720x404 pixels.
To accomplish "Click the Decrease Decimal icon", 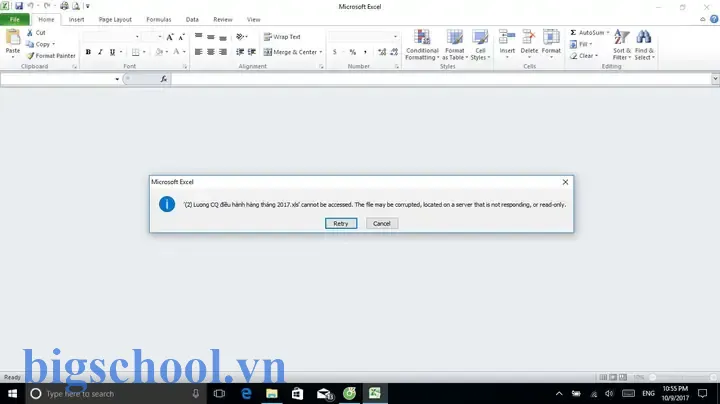I will tap(394, 52).
